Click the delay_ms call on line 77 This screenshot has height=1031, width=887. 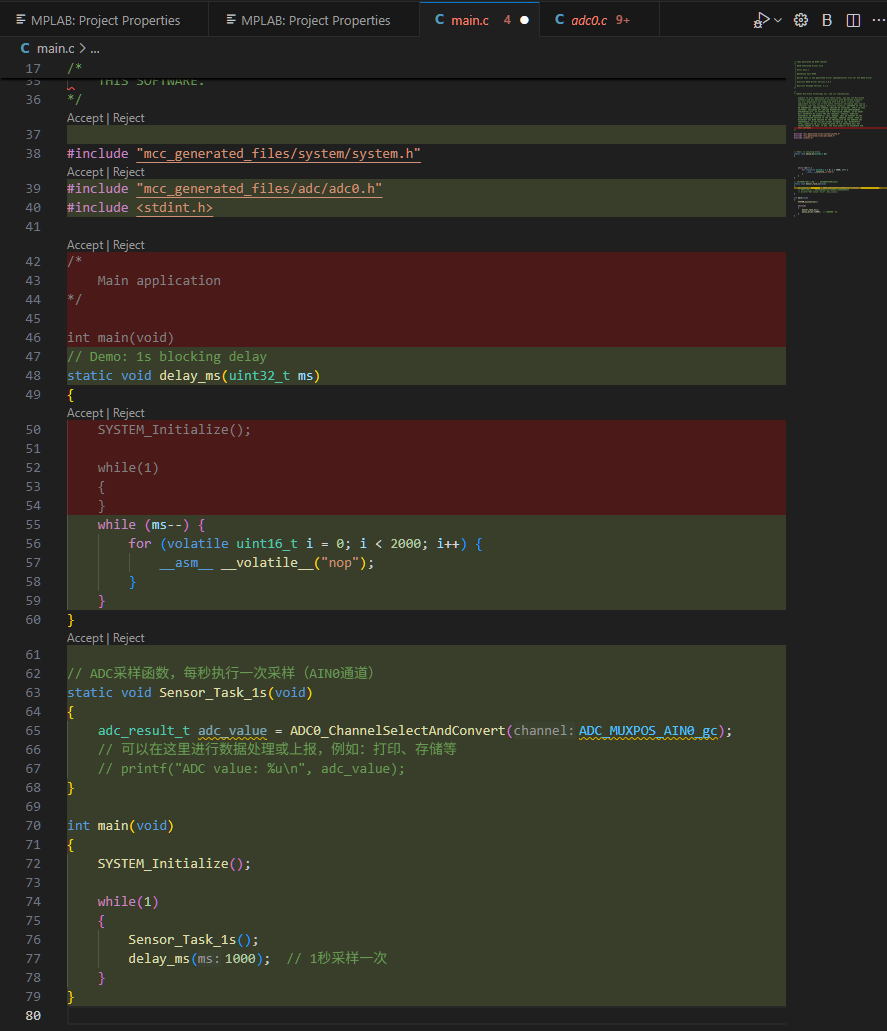click(x=159, y=959)
